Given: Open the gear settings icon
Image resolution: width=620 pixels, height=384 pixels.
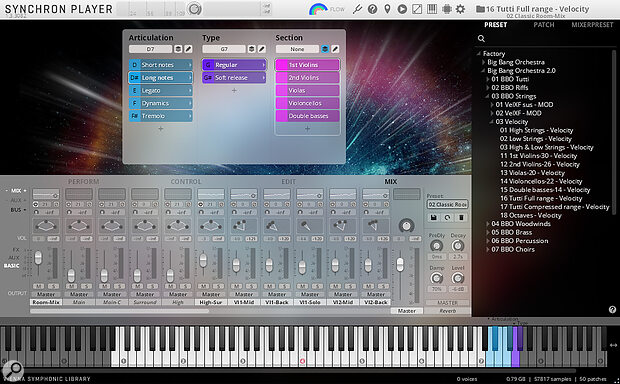Looking at the screenshot, I should 460,9.
